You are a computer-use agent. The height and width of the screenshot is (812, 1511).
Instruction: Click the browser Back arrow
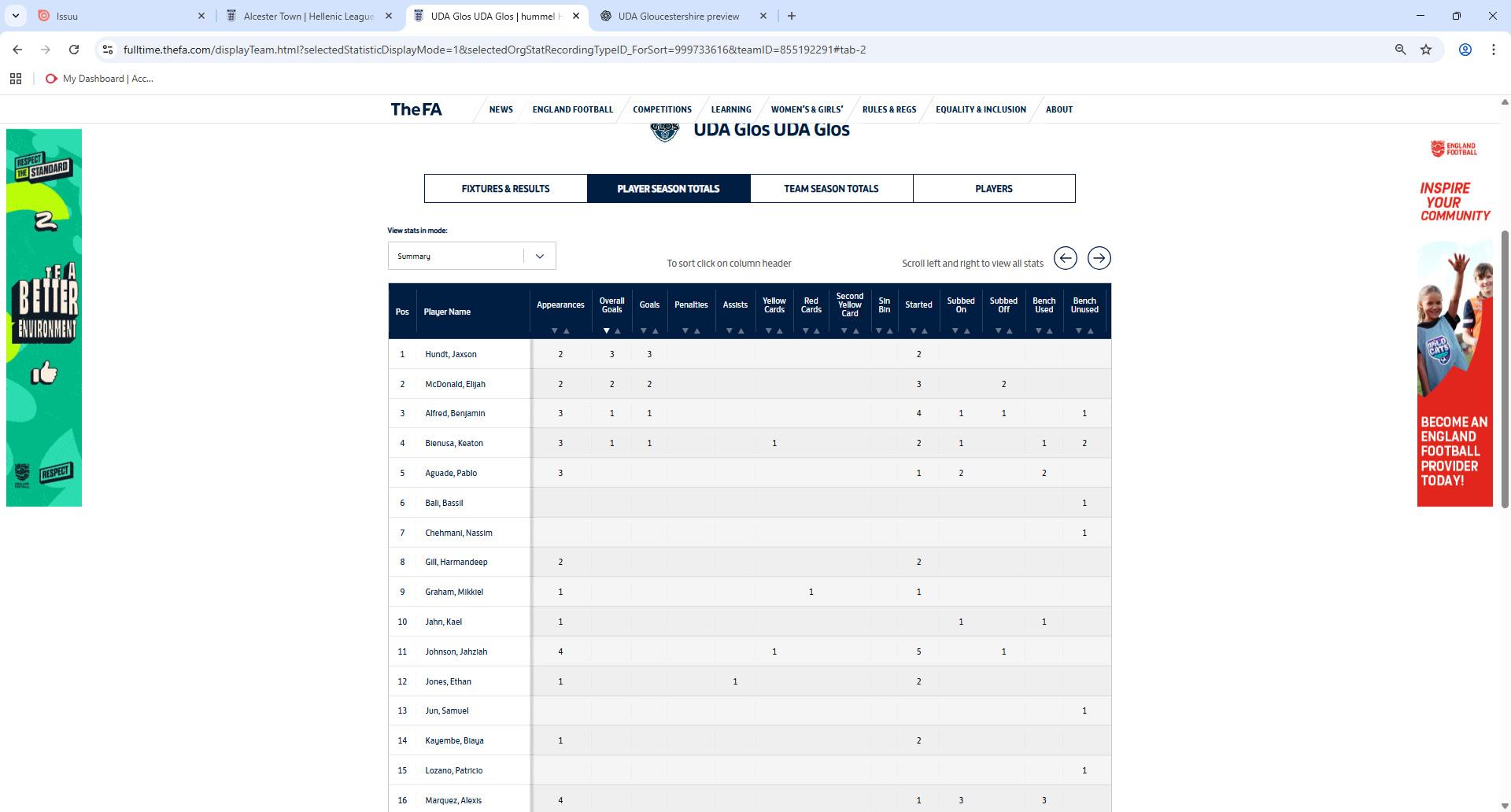pyautogui.click(x=17, y=50)
